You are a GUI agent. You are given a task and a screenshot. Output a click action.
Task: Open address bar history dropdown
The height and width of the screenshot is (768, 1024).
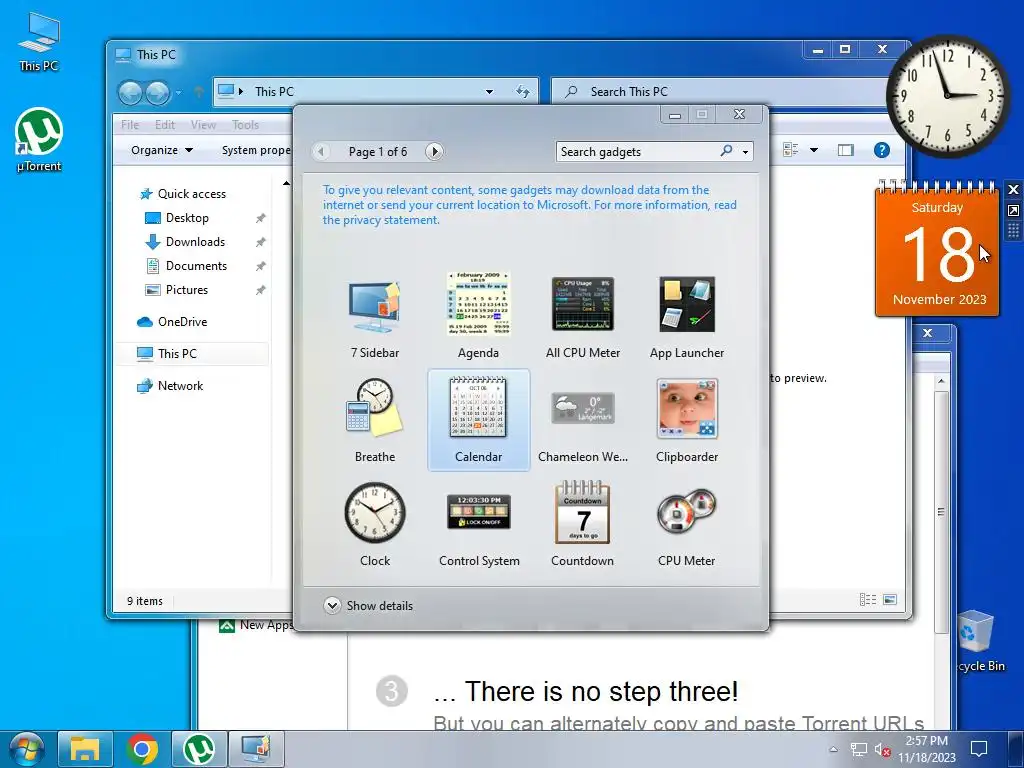pos(489,92)
